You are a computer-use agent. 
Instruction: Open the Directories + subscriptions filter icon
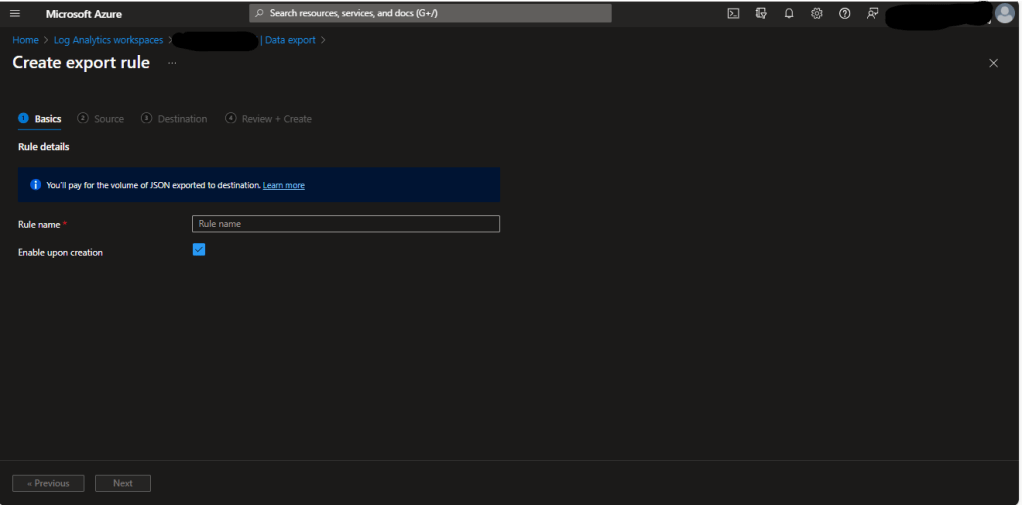pos(761,14)
